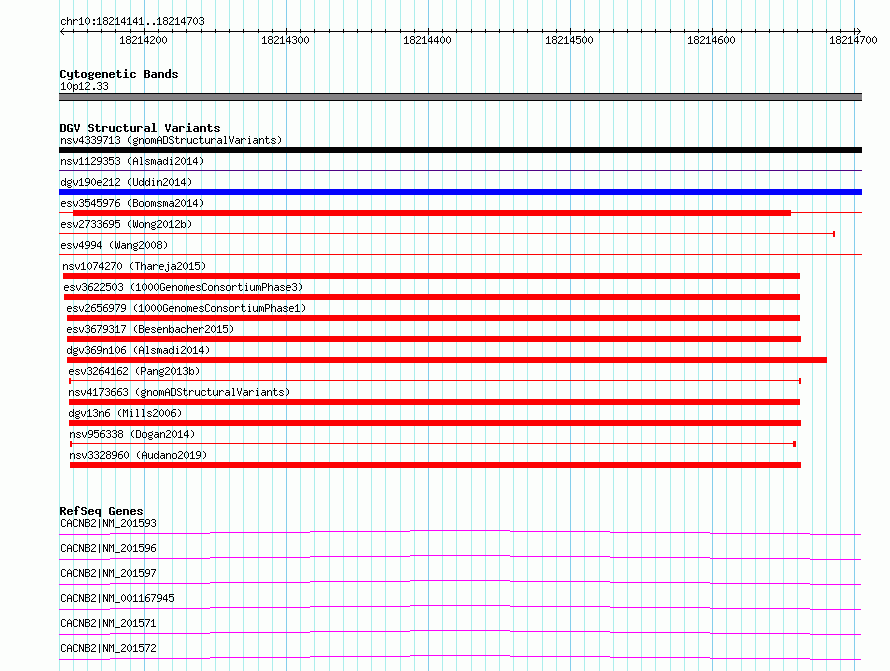The image size is (890, 671).
Task: Click the magenta NM_201596 transcript line
Action: tap(460, 557)
